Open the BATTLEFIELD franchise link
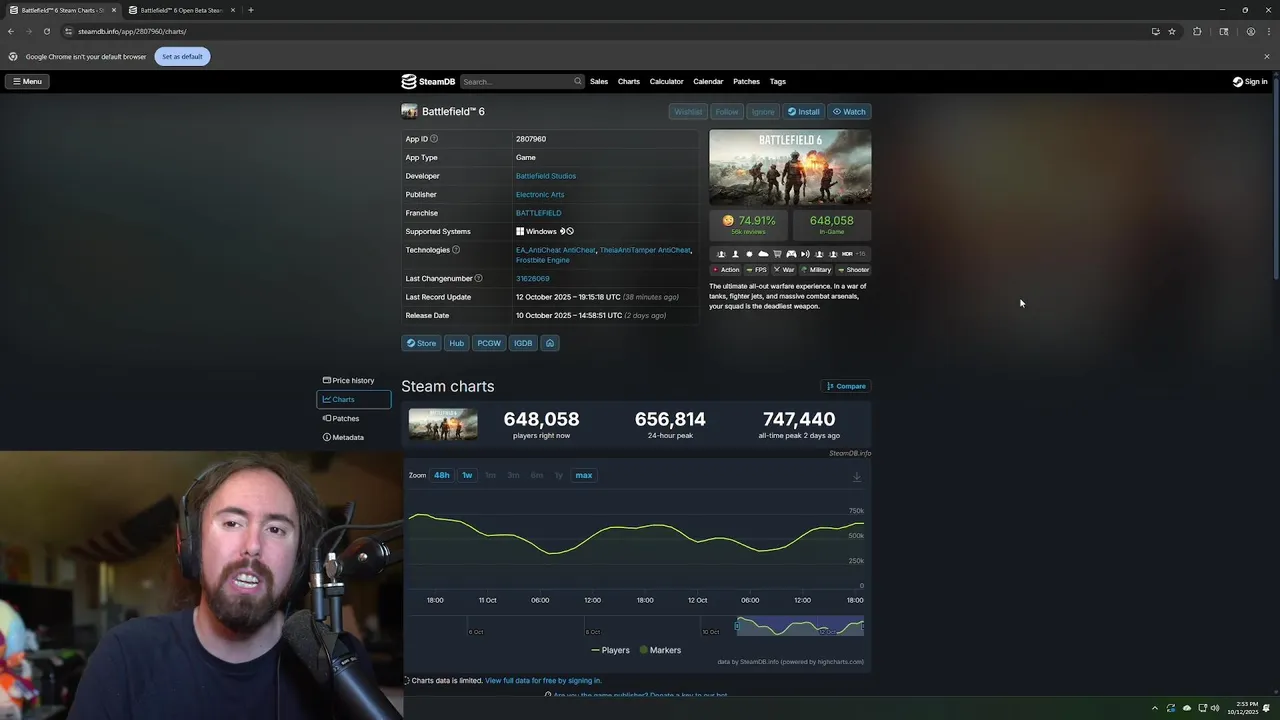This screenshot has width=1280, height=720. pos(538,213)
